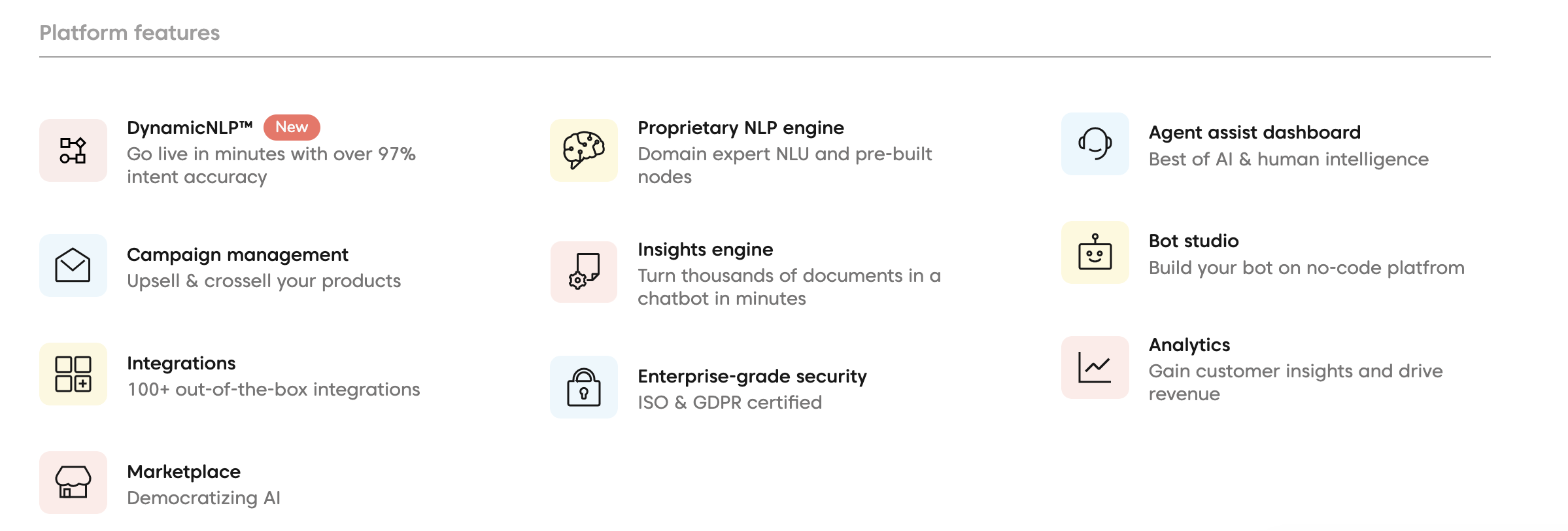
Task: Open the Campaign management page
Action: click(237, 254)
